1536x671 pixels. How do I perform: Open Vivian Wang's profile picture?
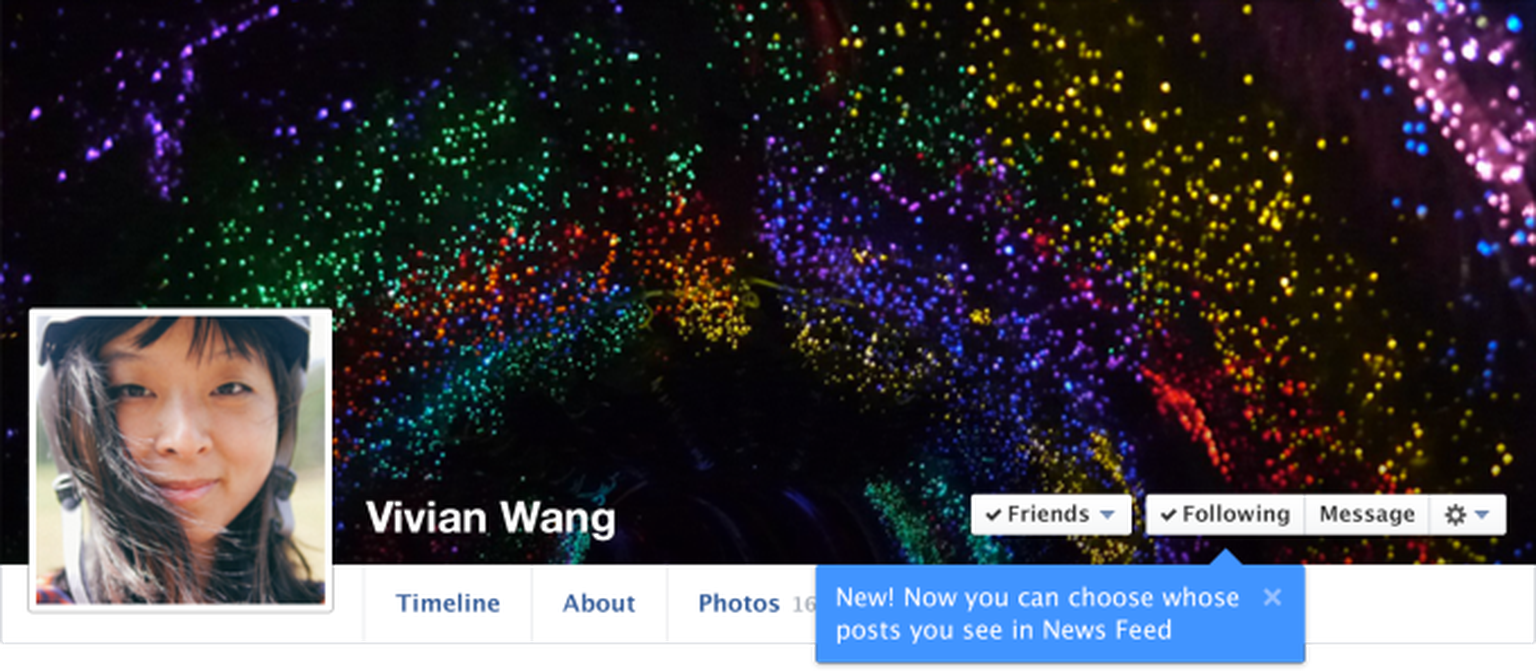tap(181, 460)
